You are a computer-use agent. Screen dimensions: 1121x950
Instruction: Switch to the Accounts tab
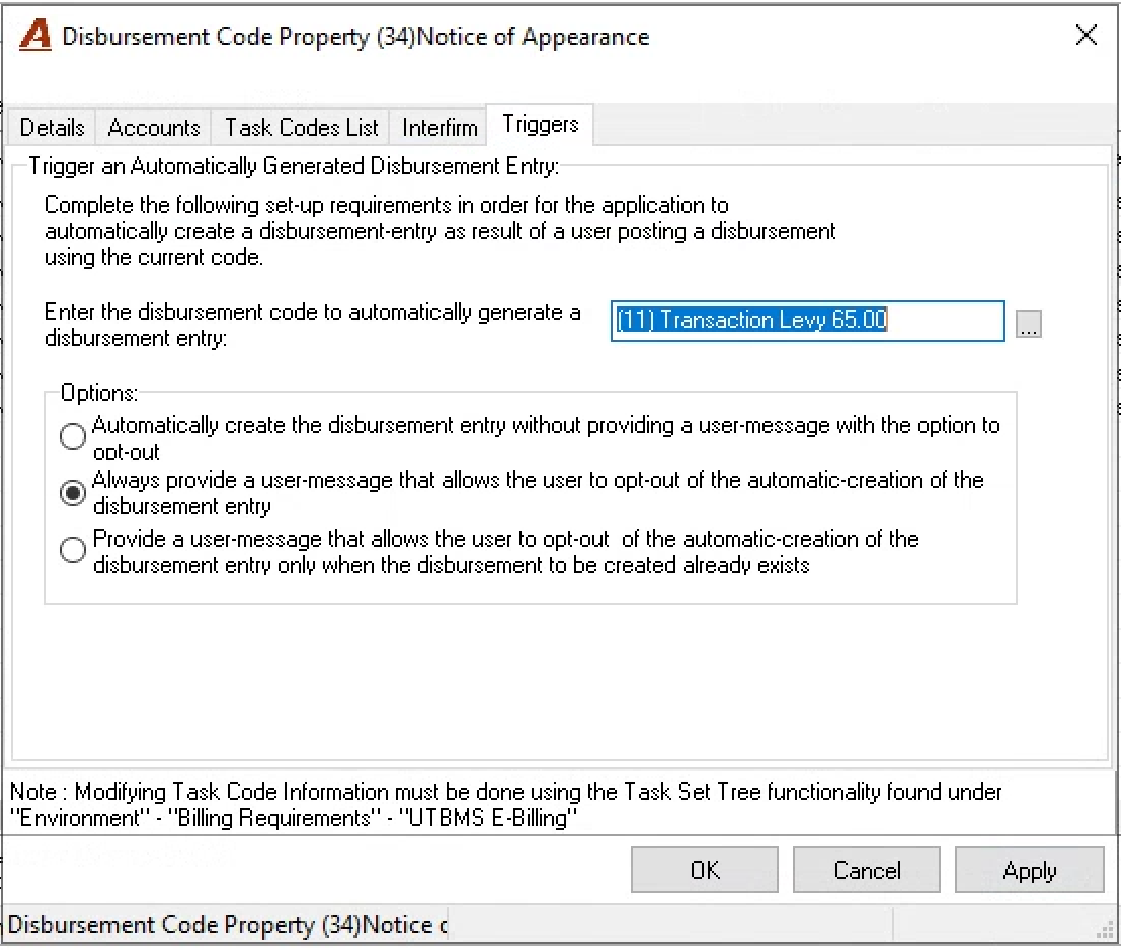[x=153, y=127]
